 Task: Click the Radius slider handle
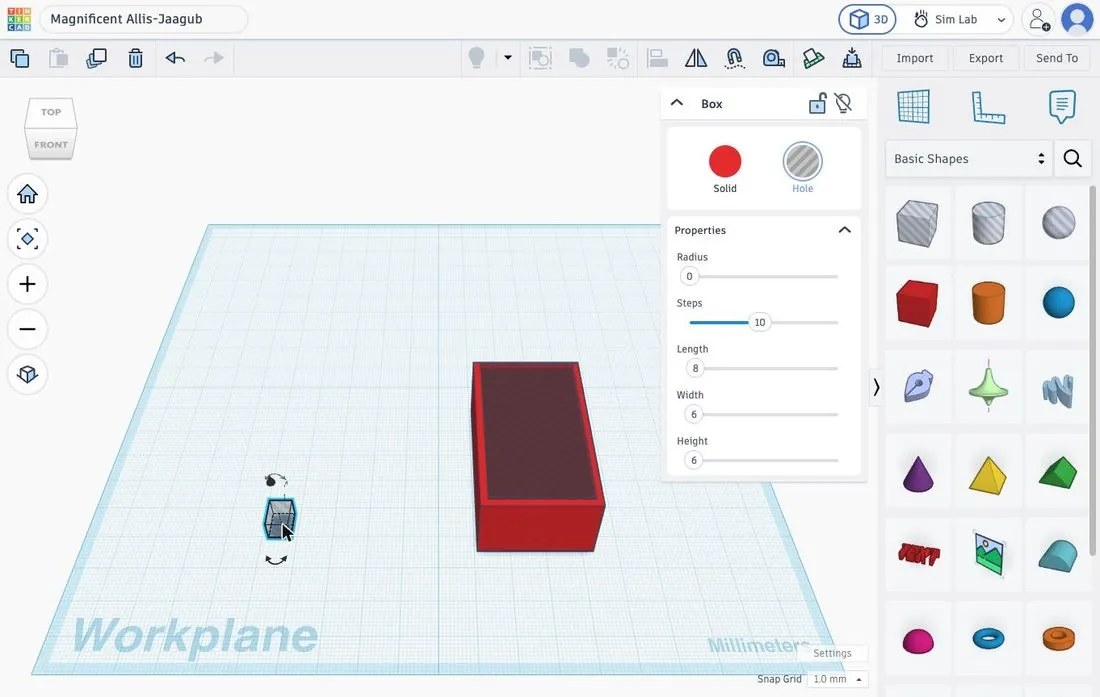tap(690, 276)
